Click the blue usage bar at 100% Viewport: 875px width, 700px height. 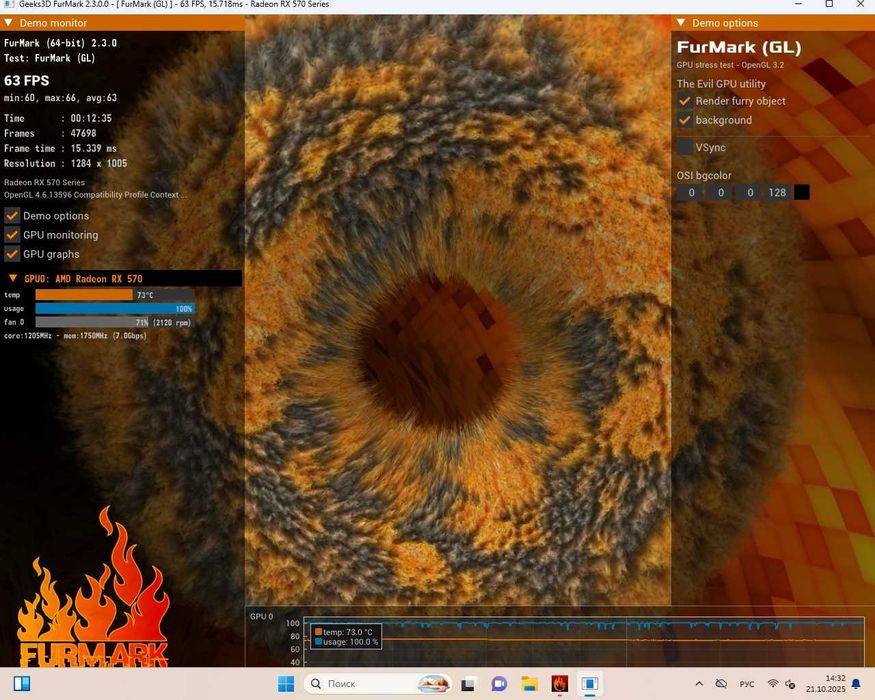click(115, 309)
